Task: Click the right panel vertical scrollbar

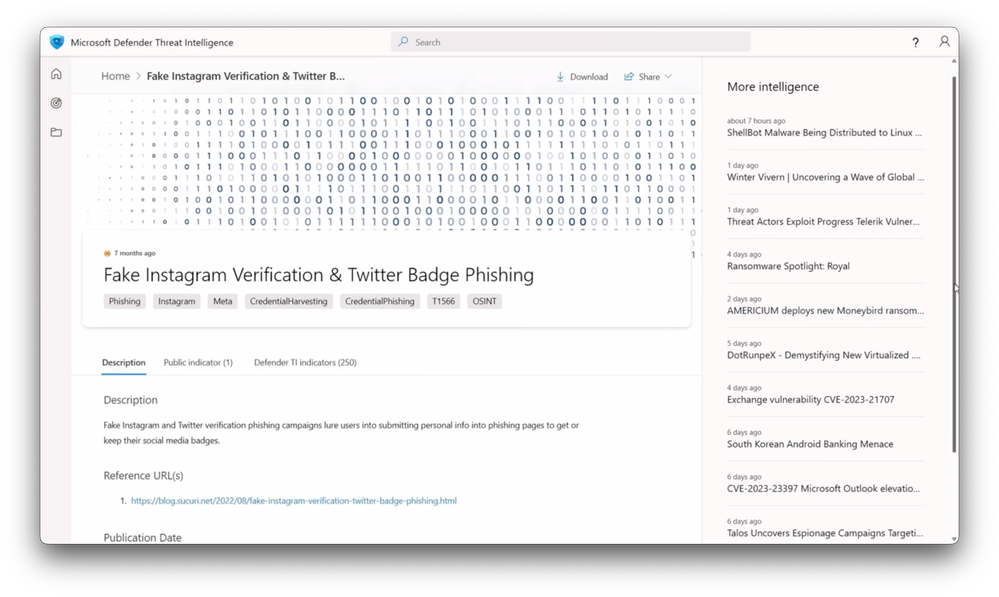Action: point(954,264)
